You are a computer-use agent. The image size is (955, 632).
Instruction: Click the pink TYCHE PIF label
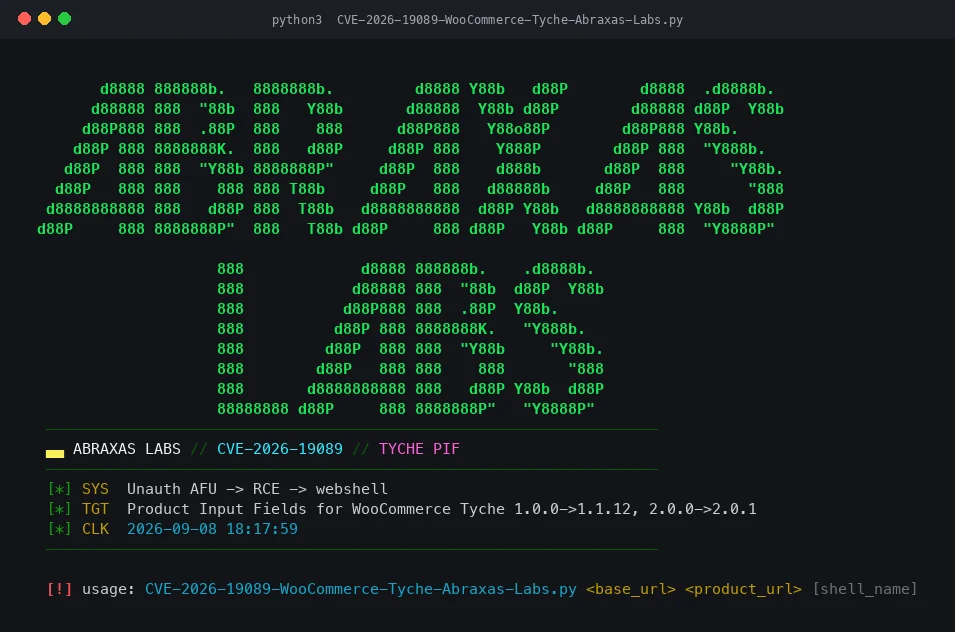(419, 449)
